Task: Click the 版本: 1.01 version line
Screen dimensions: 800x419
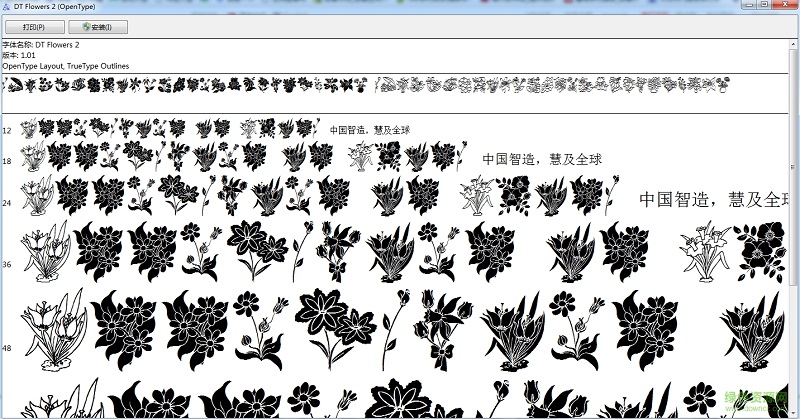Action: 19,55
